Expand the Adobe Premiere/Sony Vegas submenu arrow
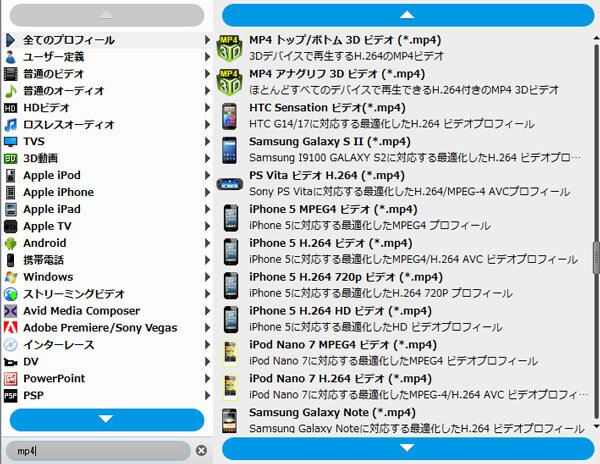 (207, 328)
